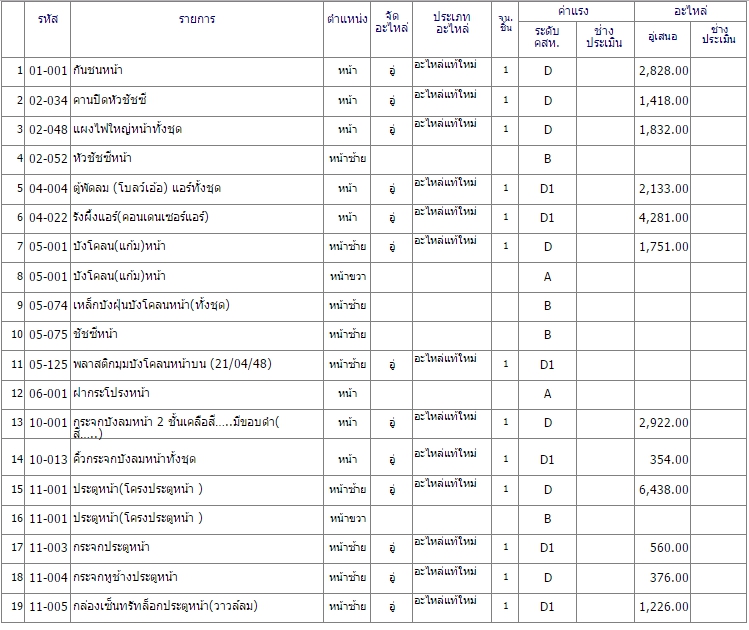Click labor level A in row 12
Image resolution: width=749 pixels, height=630 pixels.
pos(547,394)
